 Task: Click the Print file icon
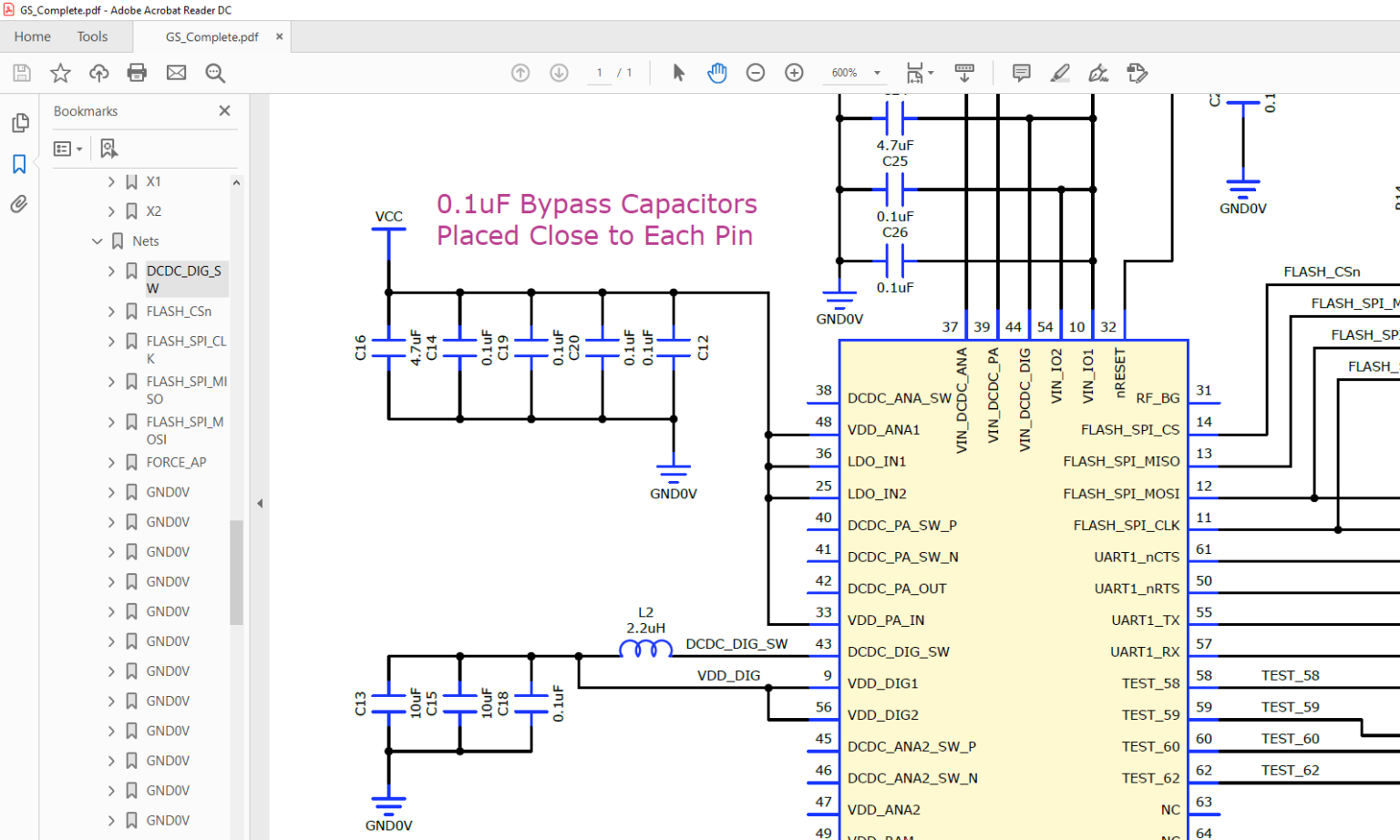coord(137,73)
